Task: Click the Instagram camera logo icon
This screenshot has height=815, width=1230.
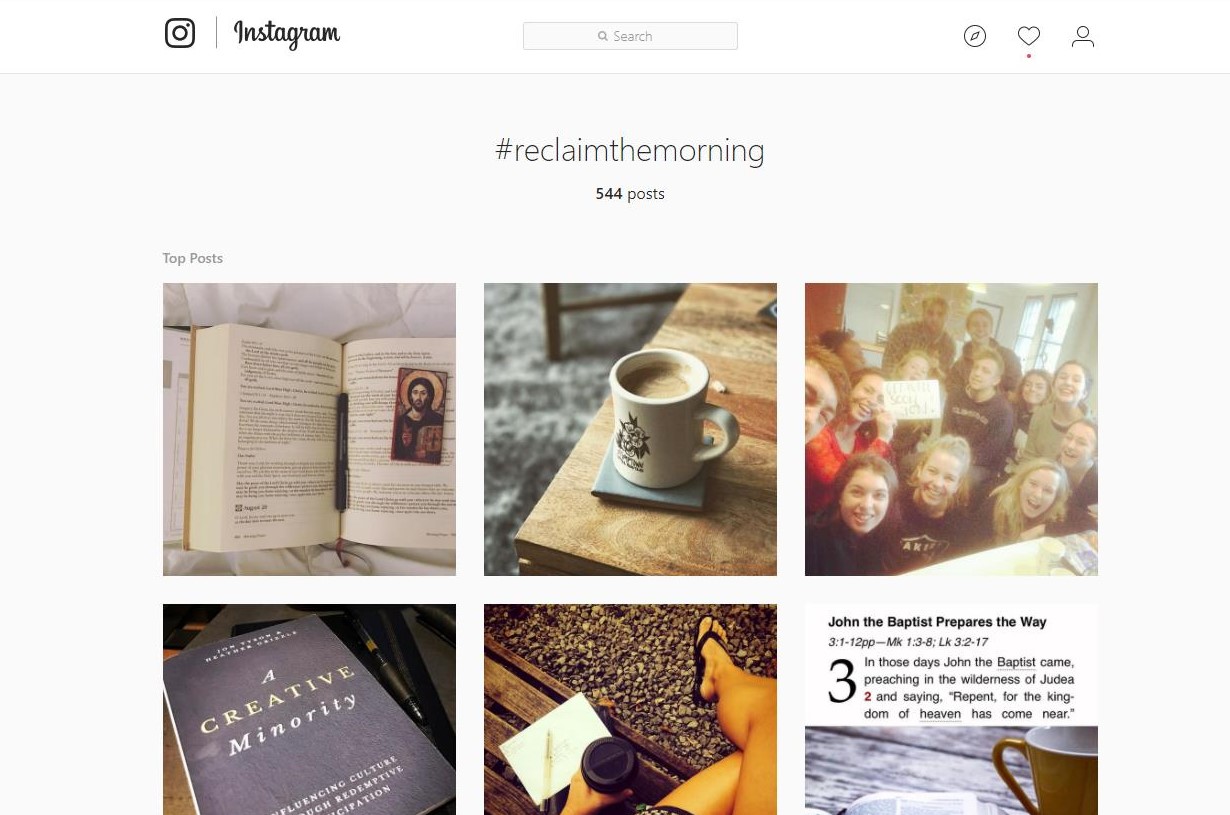Action: pos(180,33)
